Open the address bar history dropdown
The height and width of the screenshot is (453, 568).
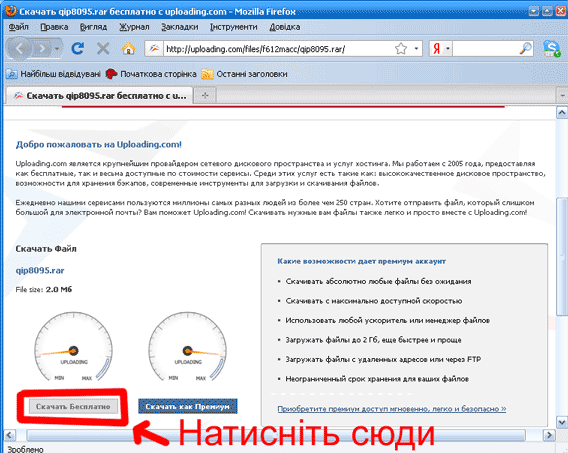[x=416, y=49]
